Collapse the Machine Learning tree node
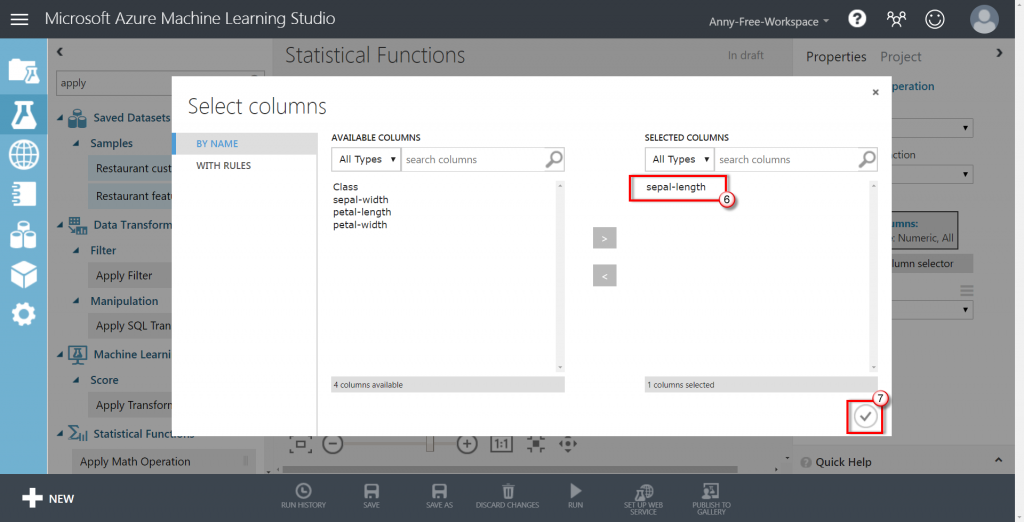The height and width of the screenshot is (522, 1024). click(60, 355)
